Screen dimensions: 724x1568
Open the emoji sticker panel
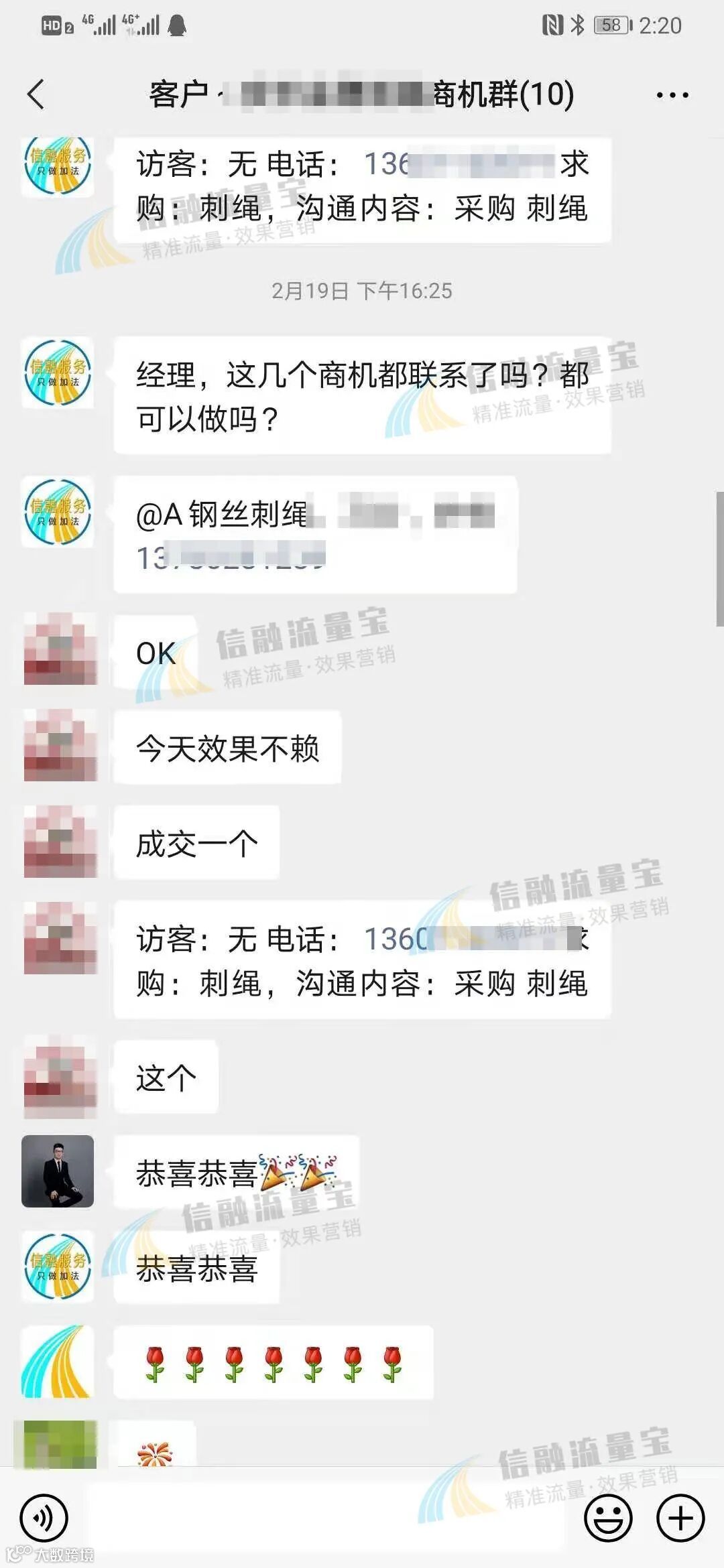coord(608,1518)
